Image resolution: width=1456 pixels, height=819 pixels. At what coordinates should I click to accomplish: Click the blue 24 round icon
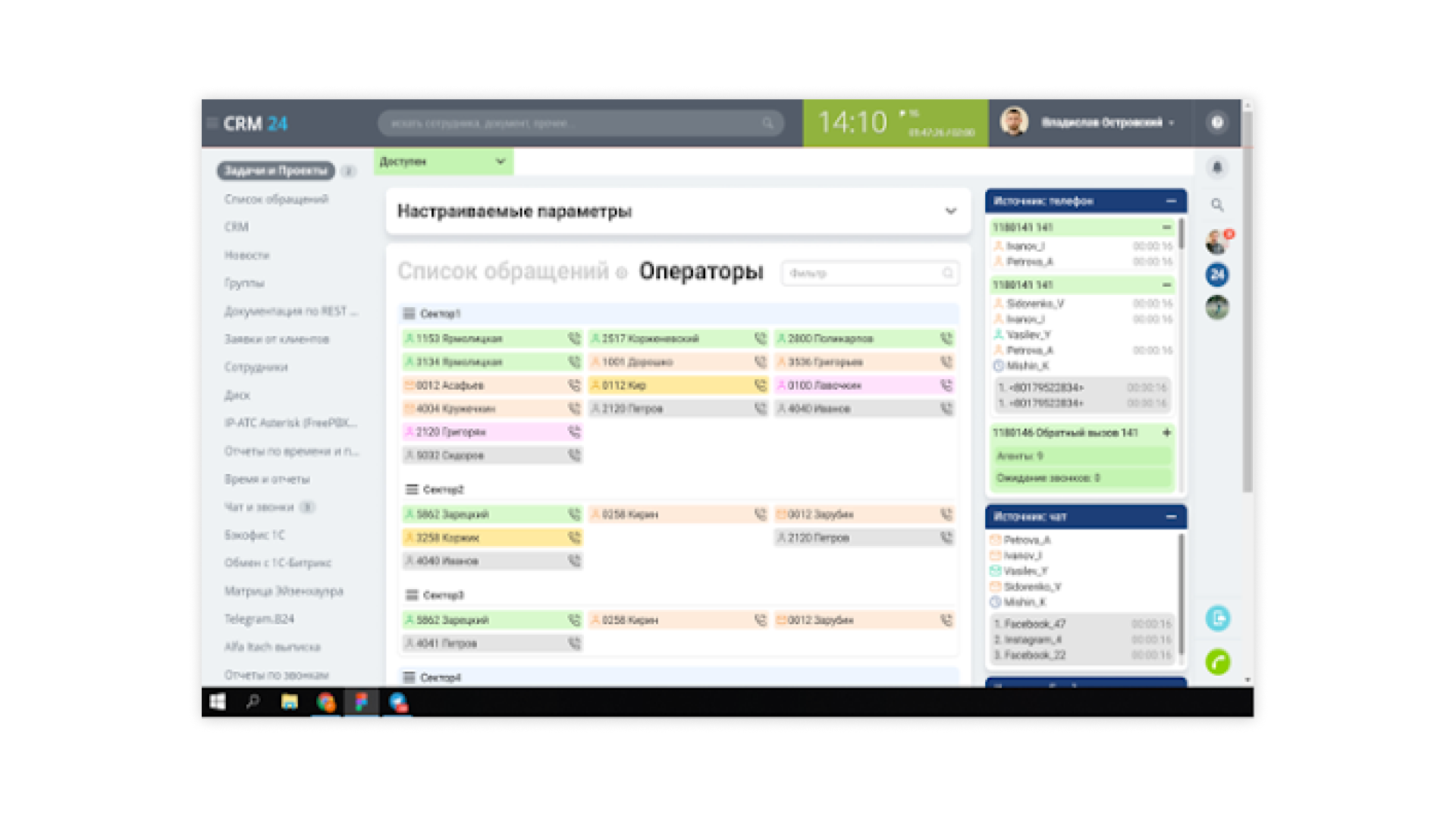point(1217,275)
